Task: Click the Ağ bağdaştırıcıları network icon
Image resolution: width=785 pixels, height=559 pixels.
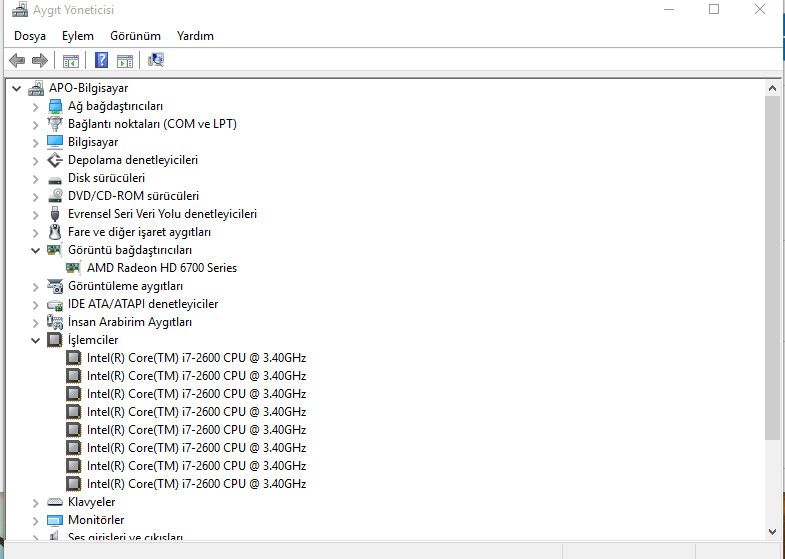Action: point(55,106)
